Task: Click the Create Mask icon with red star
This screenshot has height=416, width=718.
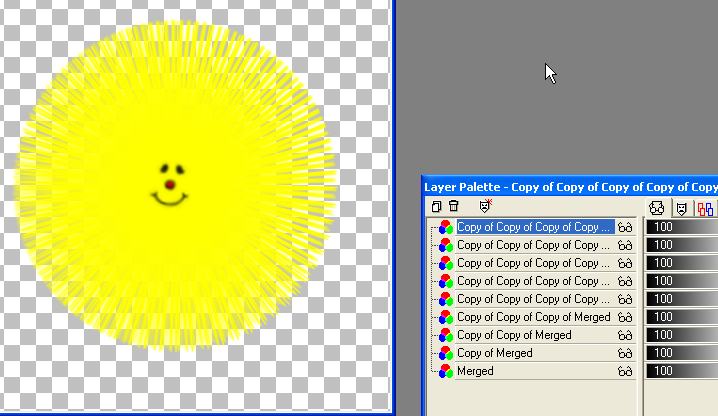Action: [x=485, y=206]
